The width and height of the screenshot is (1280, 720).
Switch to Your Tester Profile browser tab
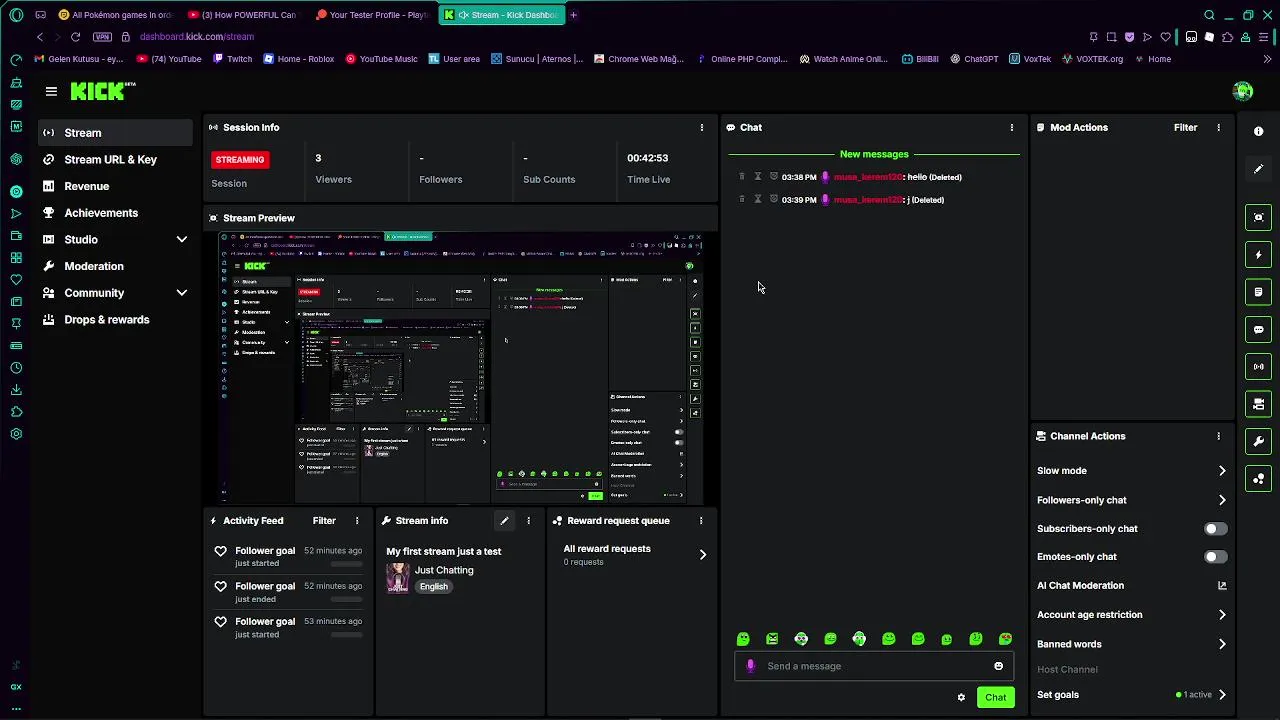click(372, 15)
